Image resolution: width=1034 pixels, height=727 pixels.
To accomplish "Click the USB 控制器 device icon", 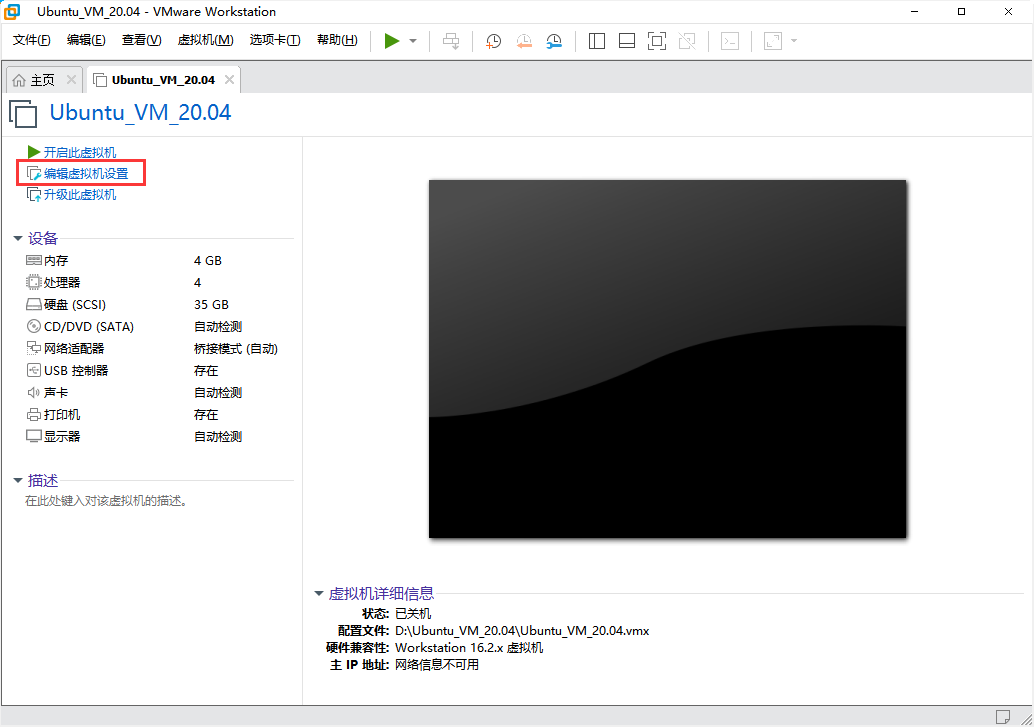I will (x=34, y=370).
